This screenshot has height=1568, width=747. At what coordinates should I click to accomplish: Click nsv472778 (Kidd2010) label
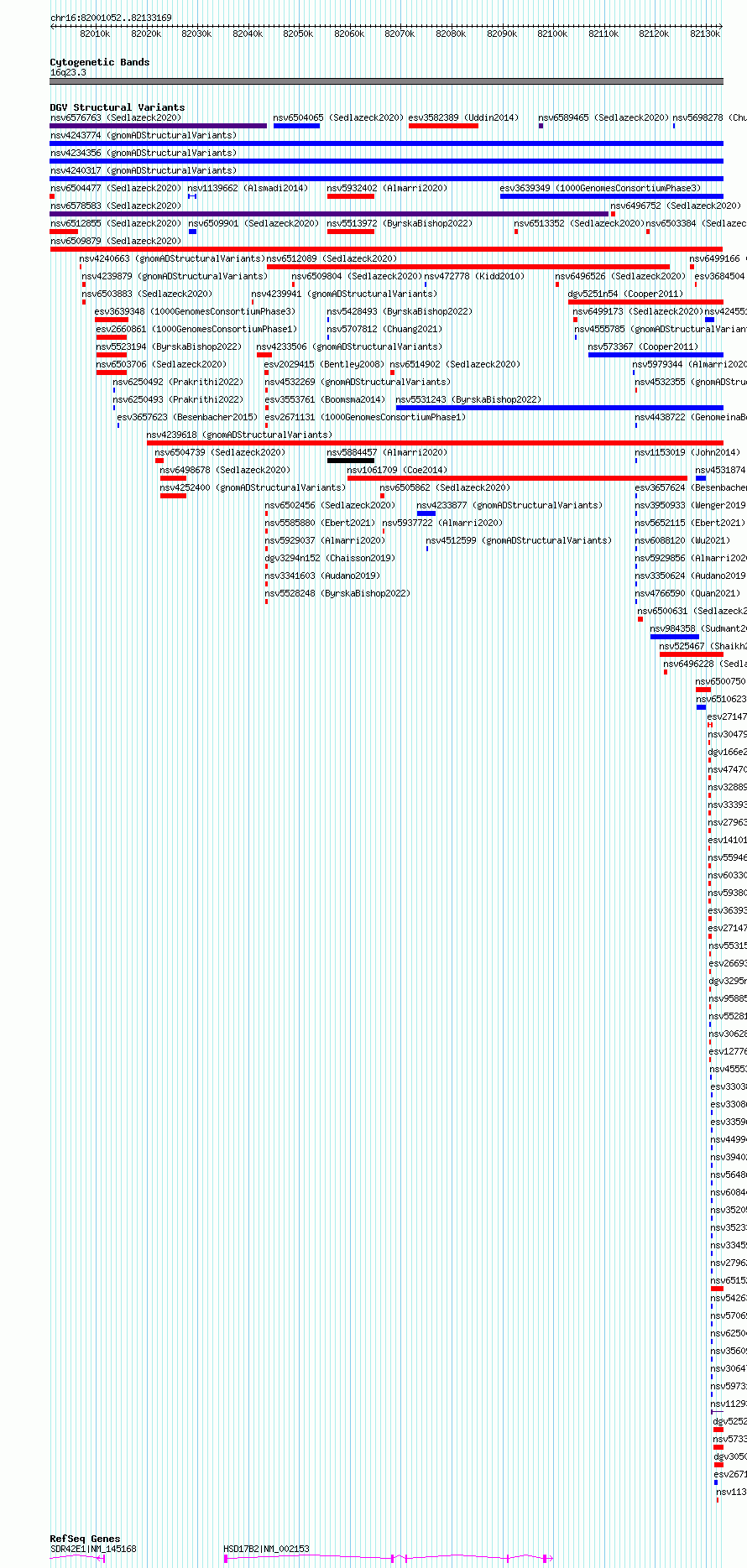(474, 276)
